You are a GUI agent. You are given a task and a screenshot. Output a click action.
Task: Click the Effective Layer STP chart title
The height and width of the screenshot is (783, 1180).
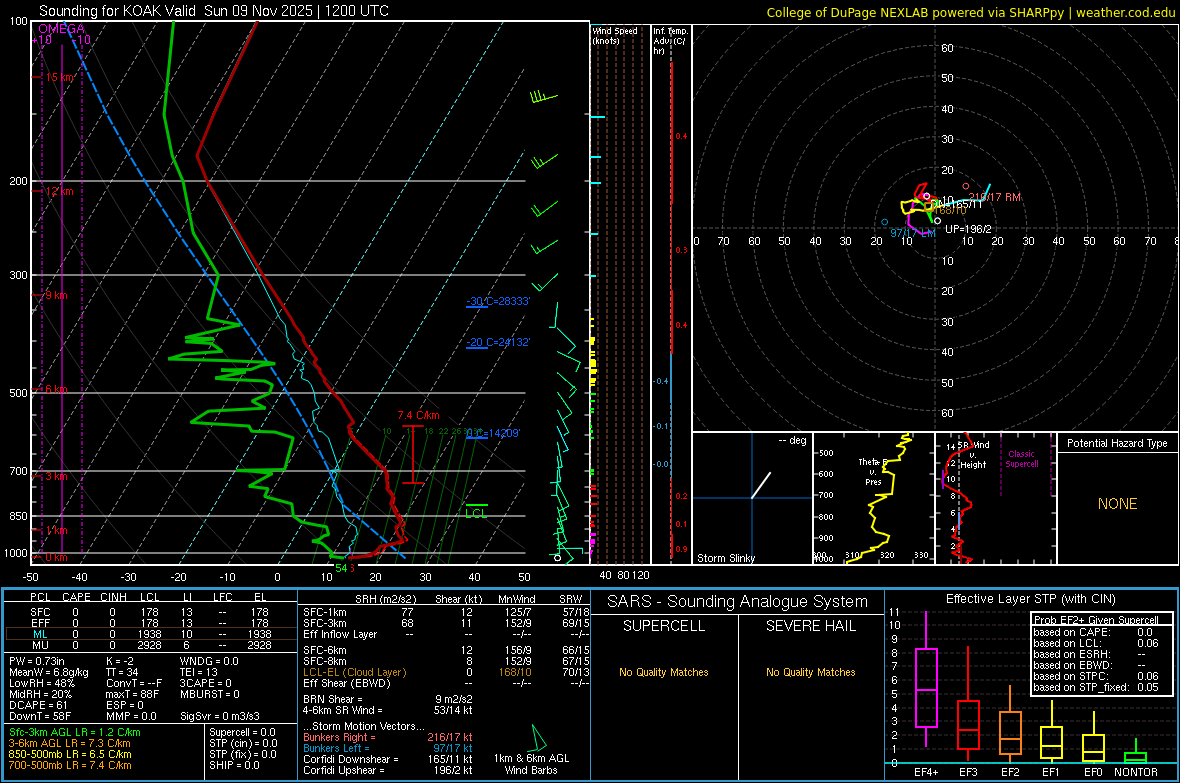(x=1030, y=599)
